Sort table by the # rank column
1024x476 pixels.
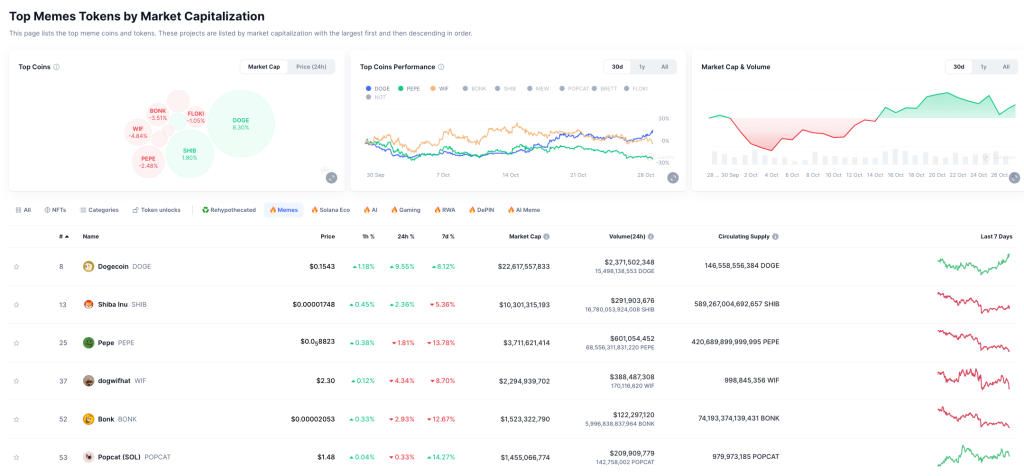pyautogui.click(x=62, y=237)
